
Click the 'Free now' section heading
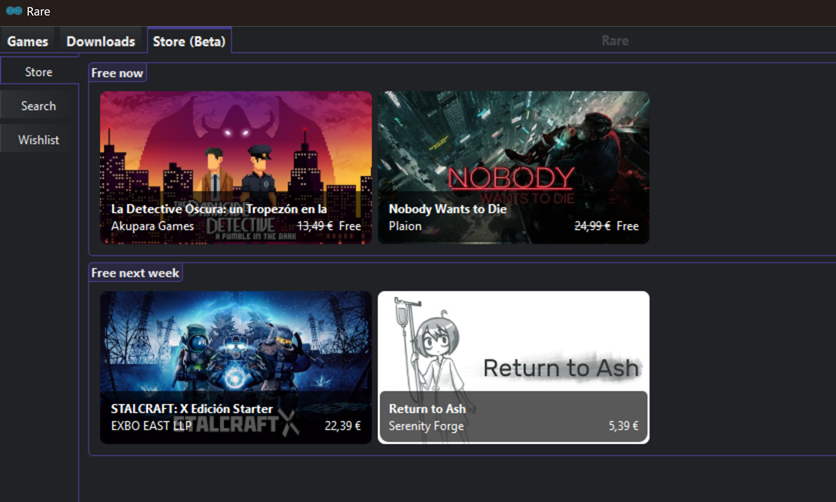pyautogui.click(x=117, y=73)
